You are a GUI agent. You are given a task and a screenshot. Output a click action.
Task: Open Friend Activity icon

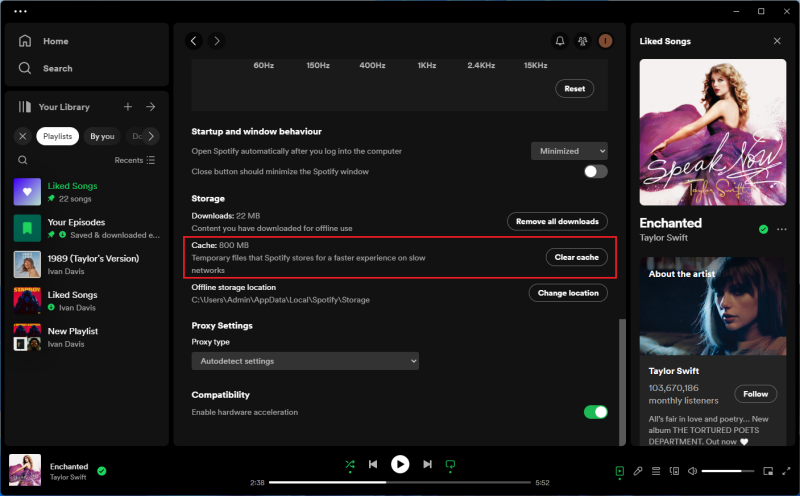click(x=582, y=41)
